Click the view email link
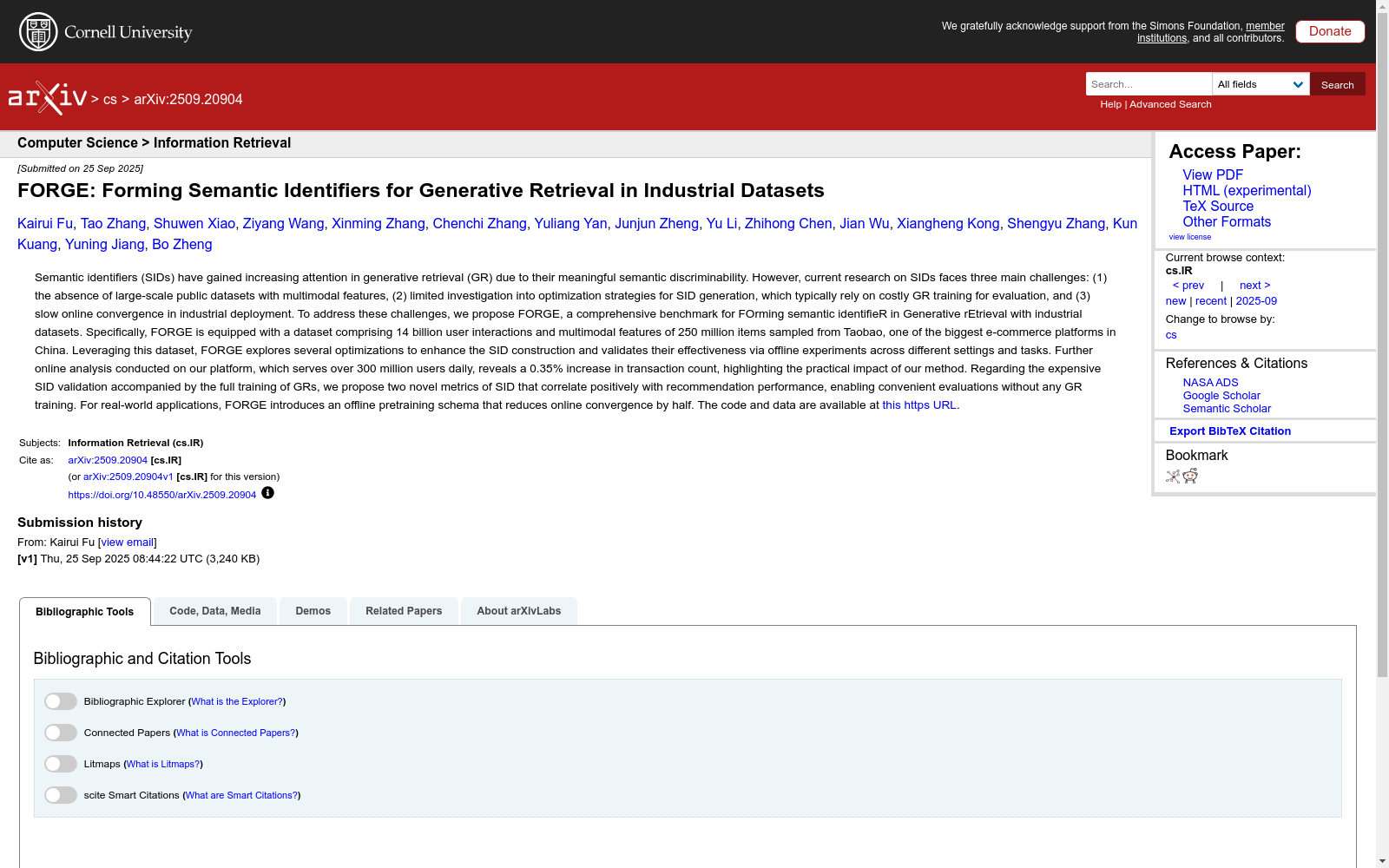The image size is (1389, 868). pos(128,542)
